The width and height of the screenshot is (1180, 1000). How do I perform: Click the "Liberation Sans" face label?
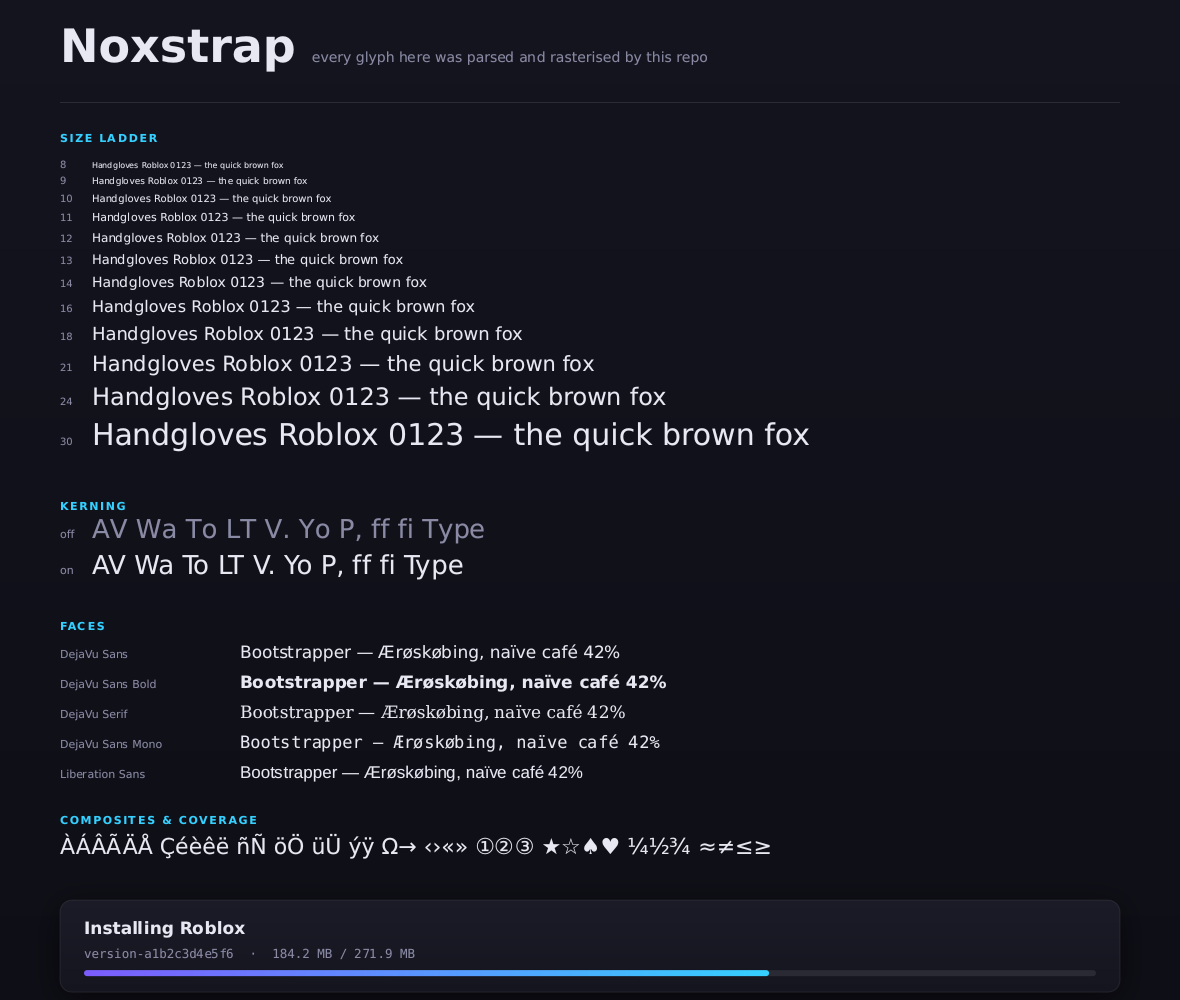[102, 775]
